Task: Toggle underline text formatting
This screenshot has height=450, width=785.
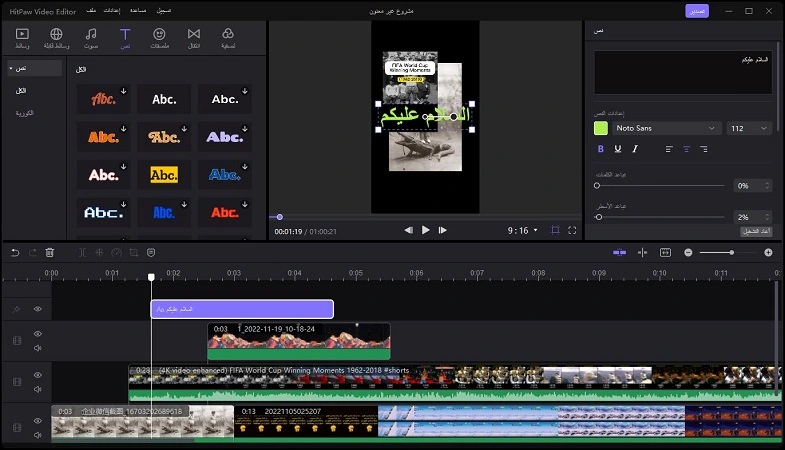Action: [618, 149]
